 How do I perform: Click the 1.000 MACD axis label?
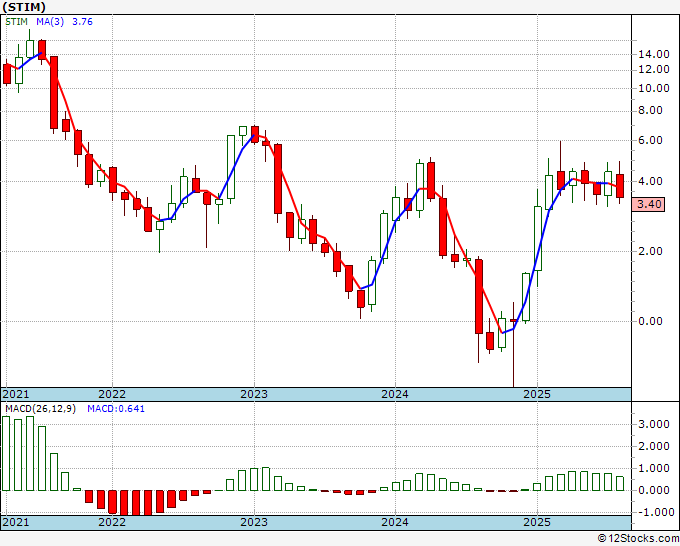pyautogui.click(x=654, y=469)
